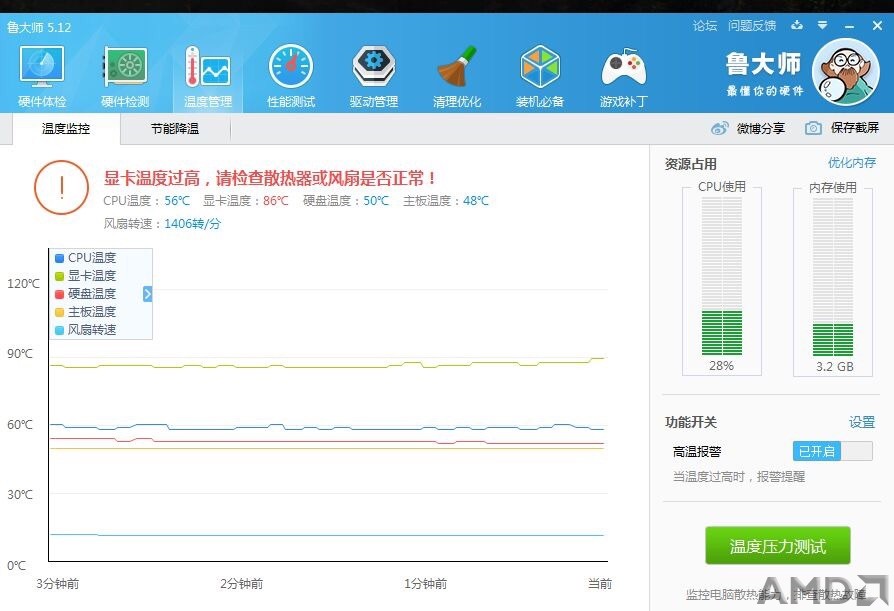This screenshot has width=894, height=611.
Task: Click the 微博分享 share text
Action: pos(761,128)
